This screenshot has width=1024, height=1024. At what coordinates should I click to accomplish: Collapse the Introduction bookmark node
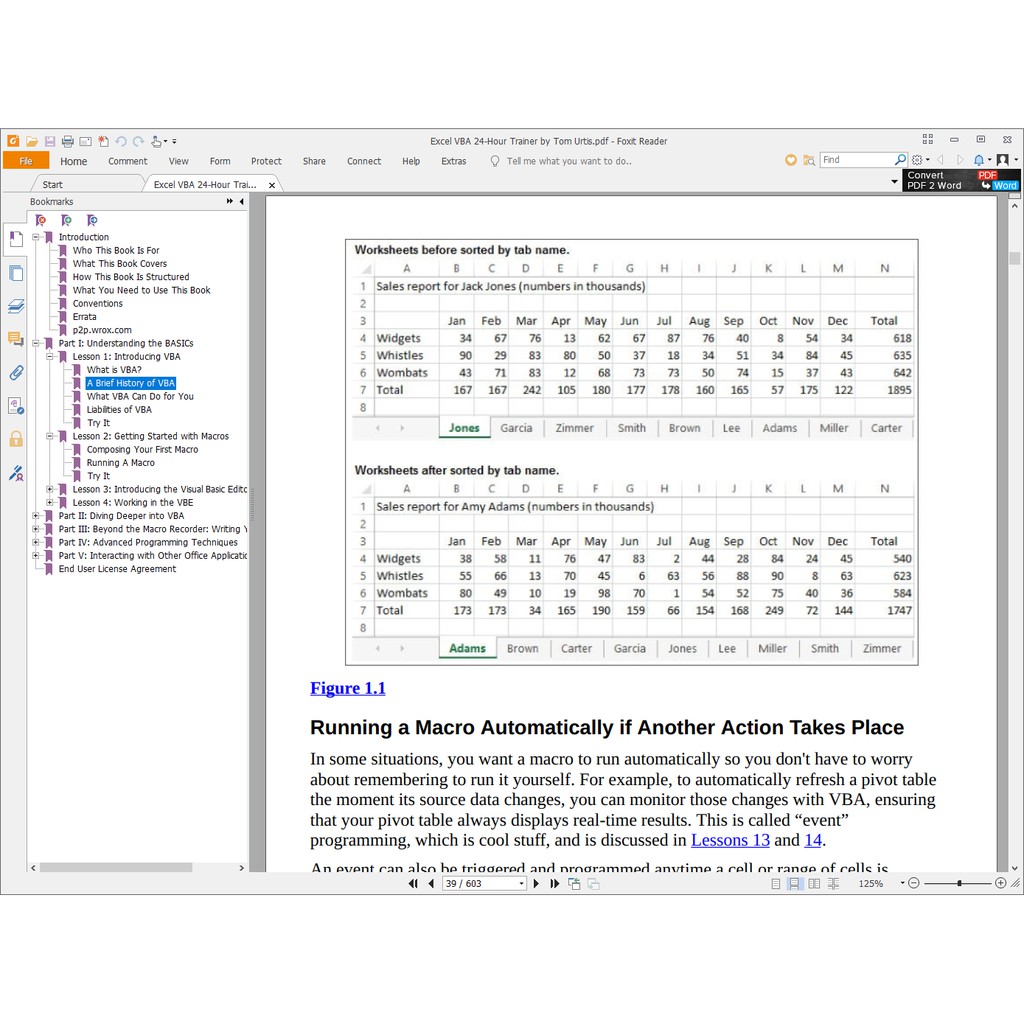coord(36,237)
